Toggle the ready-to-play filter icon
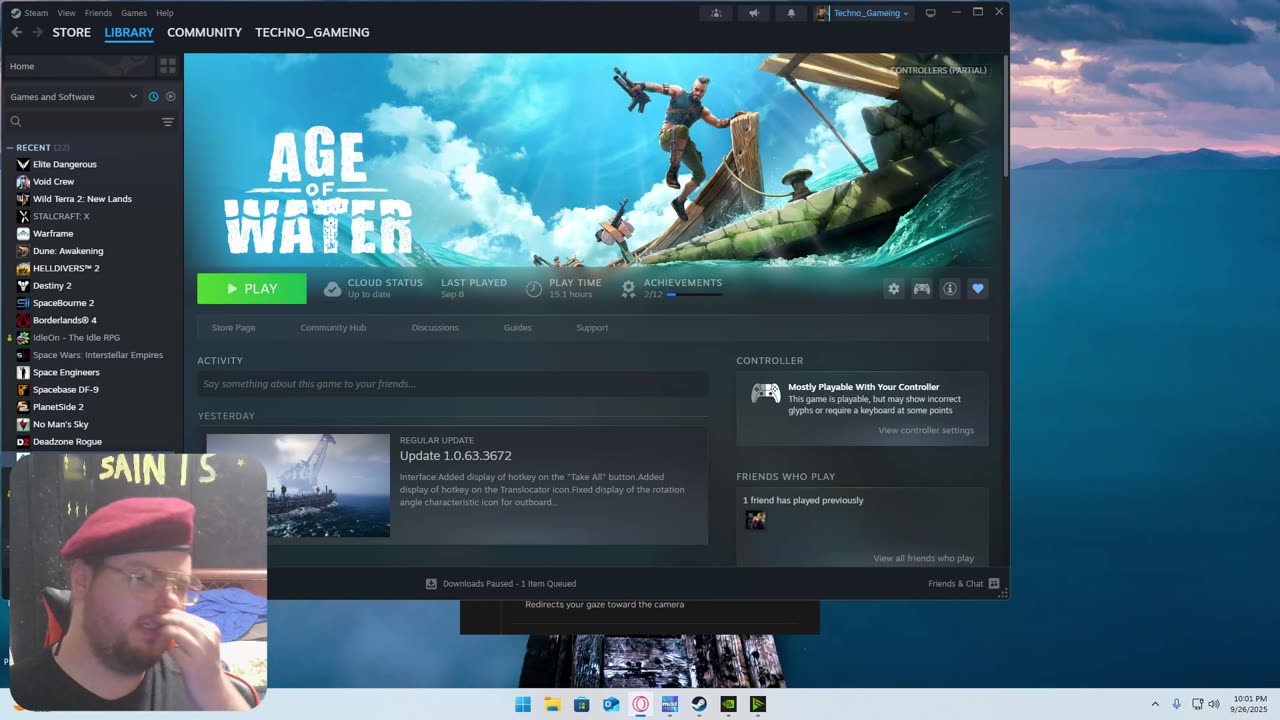 (170, 97)
